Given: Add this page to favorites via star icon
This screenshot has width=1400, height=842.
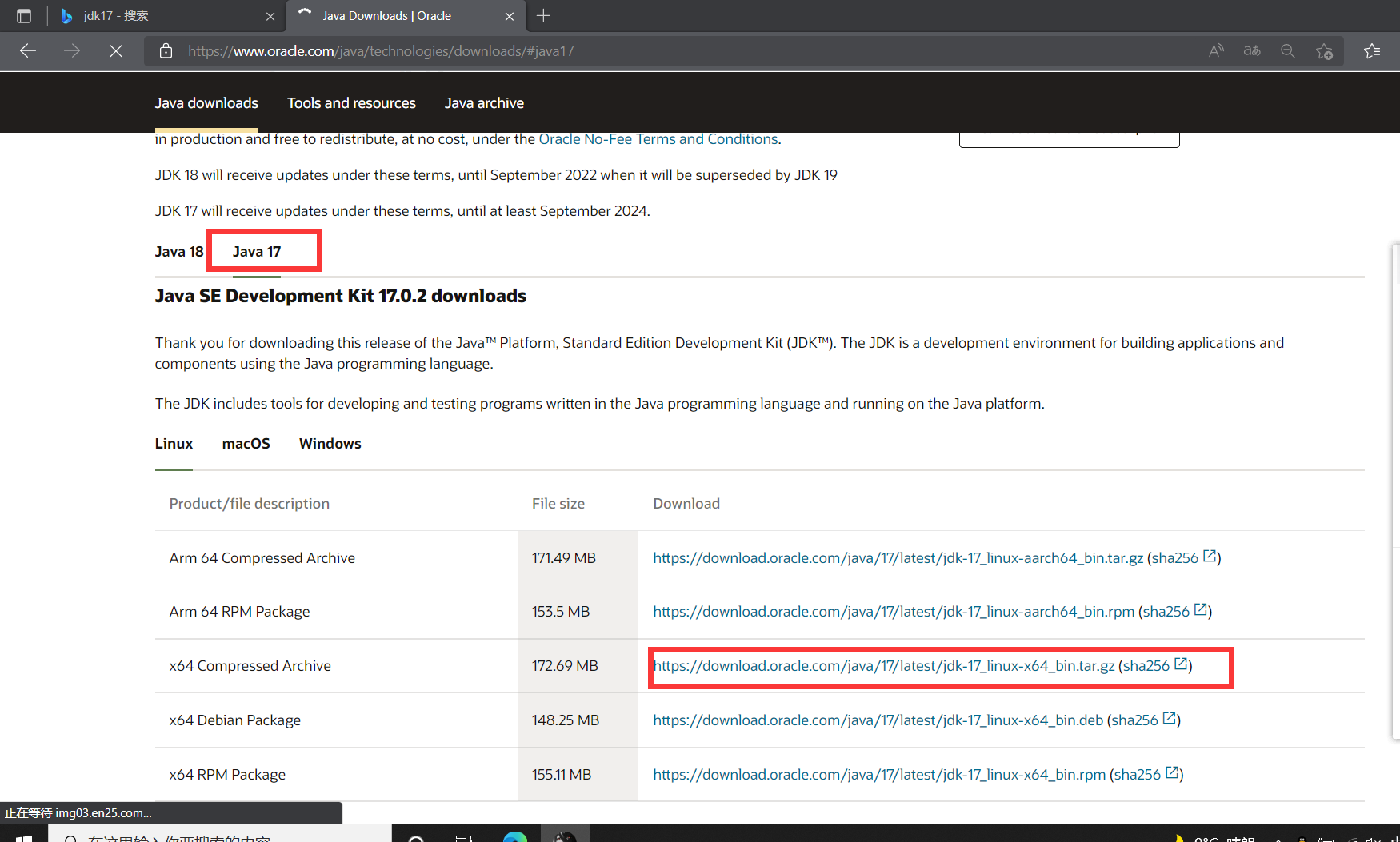Looking at the screenshot, I should click(1325, 50).
